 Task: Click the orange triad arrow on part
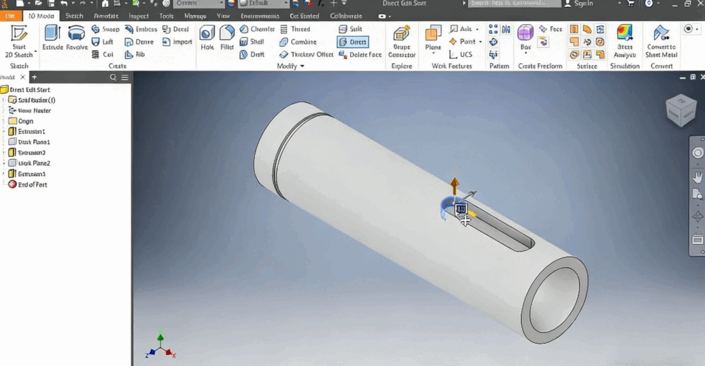point(455,185)
